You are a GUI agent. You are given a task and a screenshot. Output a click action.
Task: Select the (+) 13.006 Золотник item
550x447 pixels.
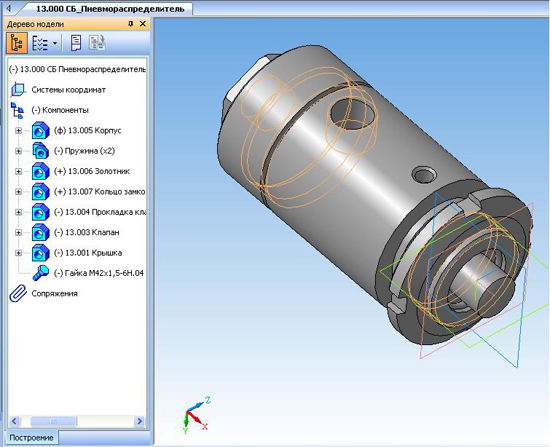92,171
